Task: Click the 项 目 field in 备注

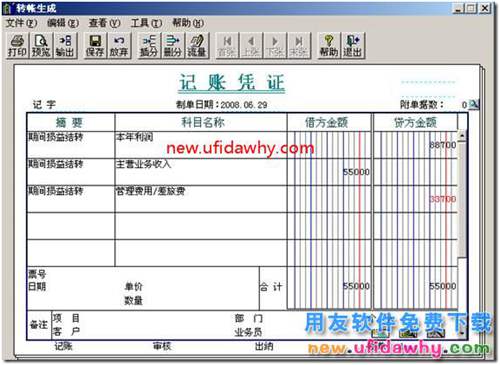Action: click(x=66, y=318)
